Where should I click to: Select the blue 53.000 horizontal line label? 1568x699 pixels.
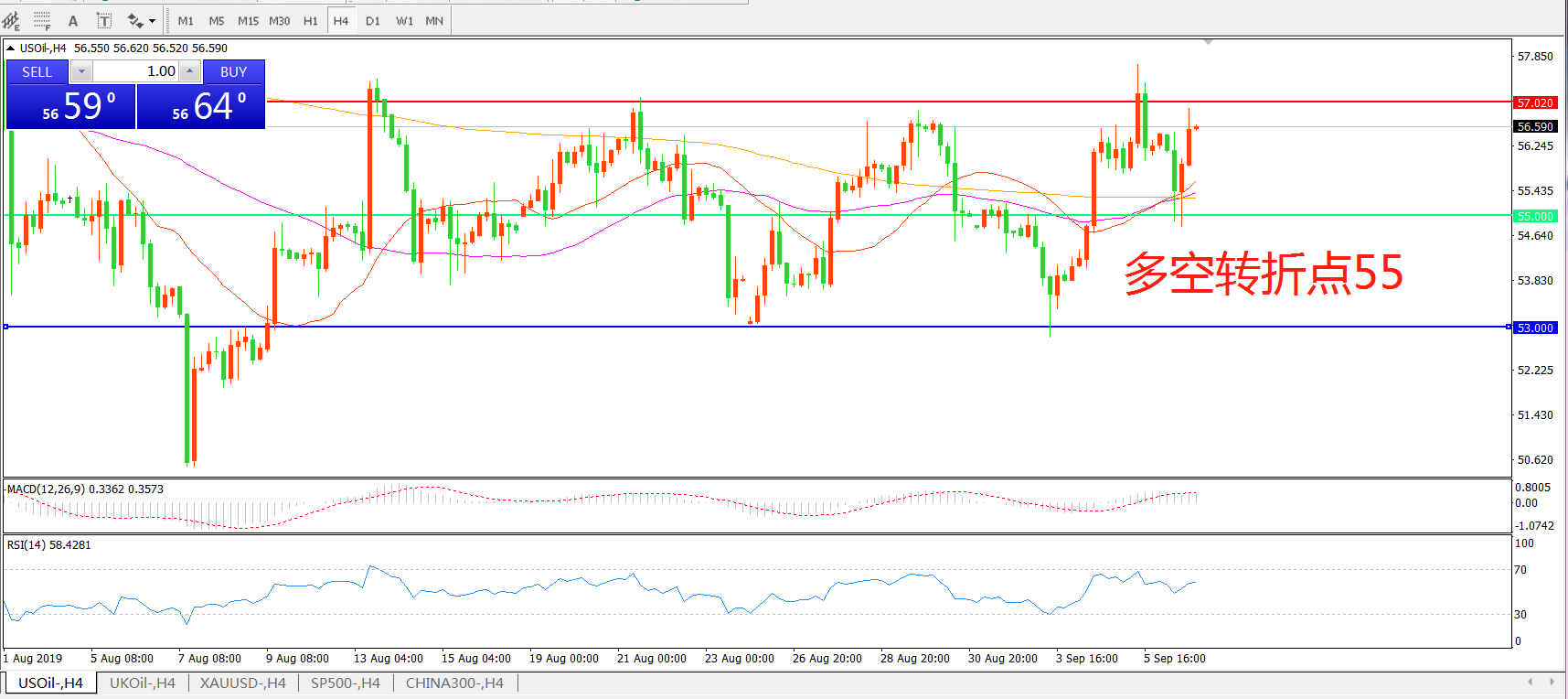pos(1534,328)
